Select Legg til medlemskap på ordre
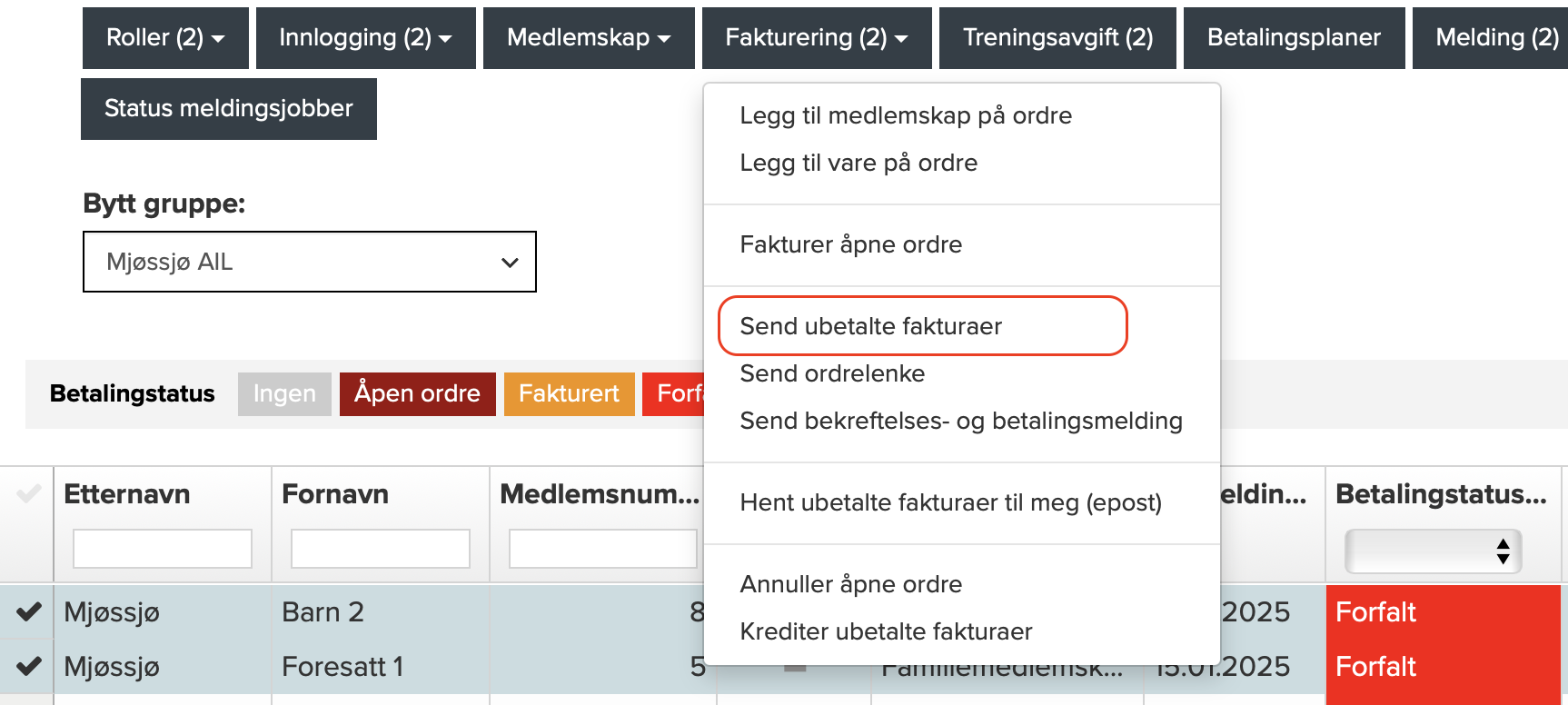1568x705 pixels. pos(961,115)
